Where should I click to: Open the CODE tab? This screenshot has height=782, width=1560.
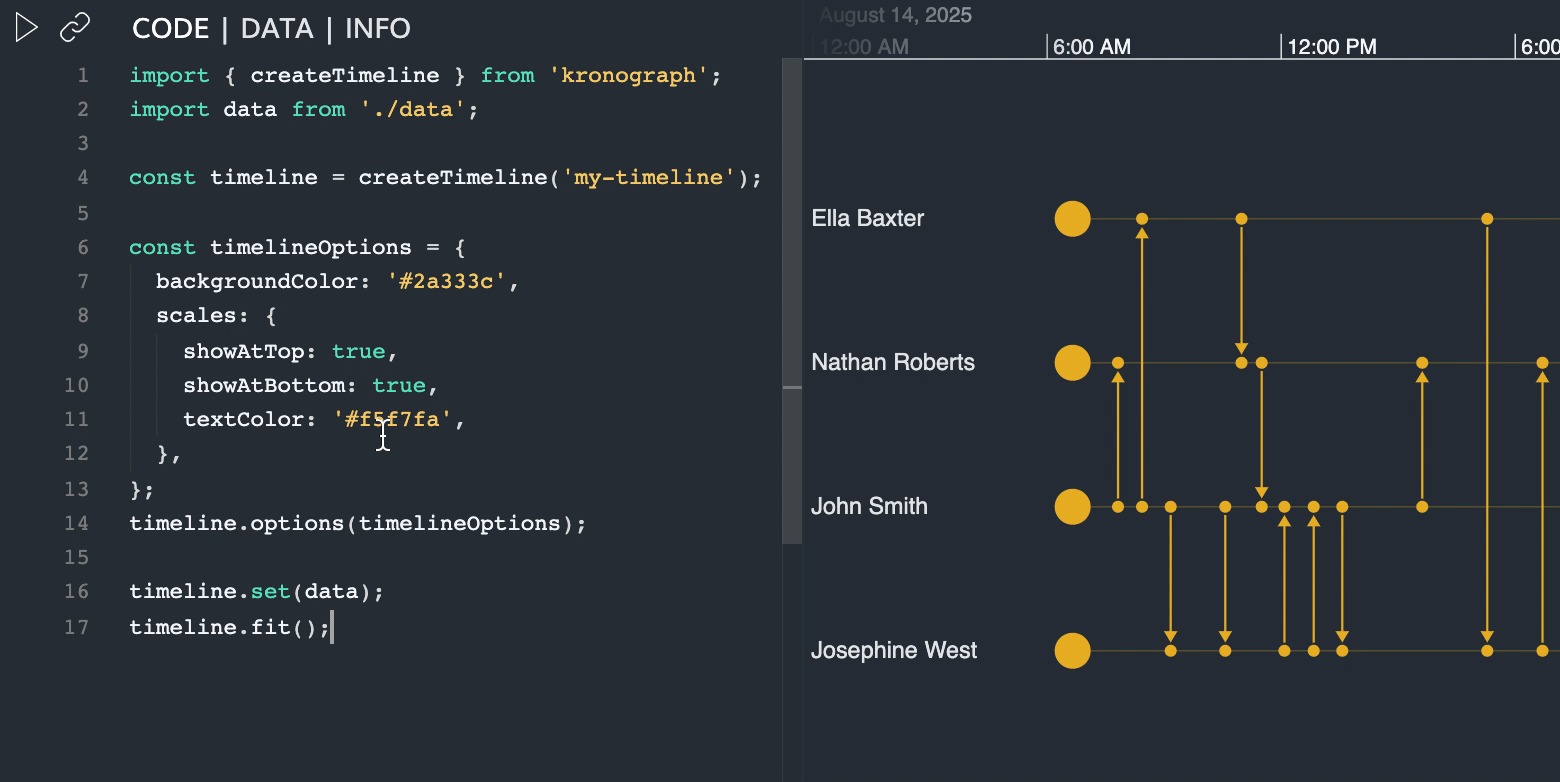[171, 28]
